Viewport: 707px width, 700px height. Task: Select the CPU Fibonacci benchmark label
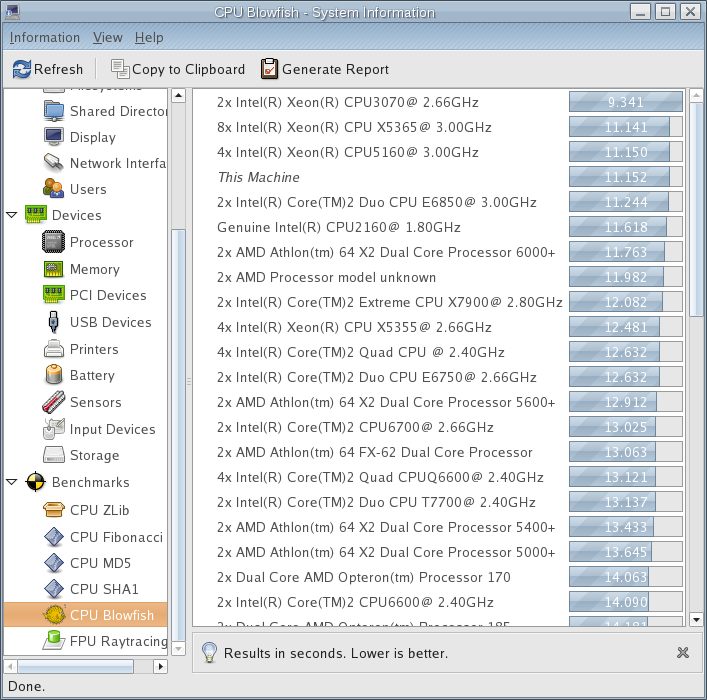[x=116, y=537]
